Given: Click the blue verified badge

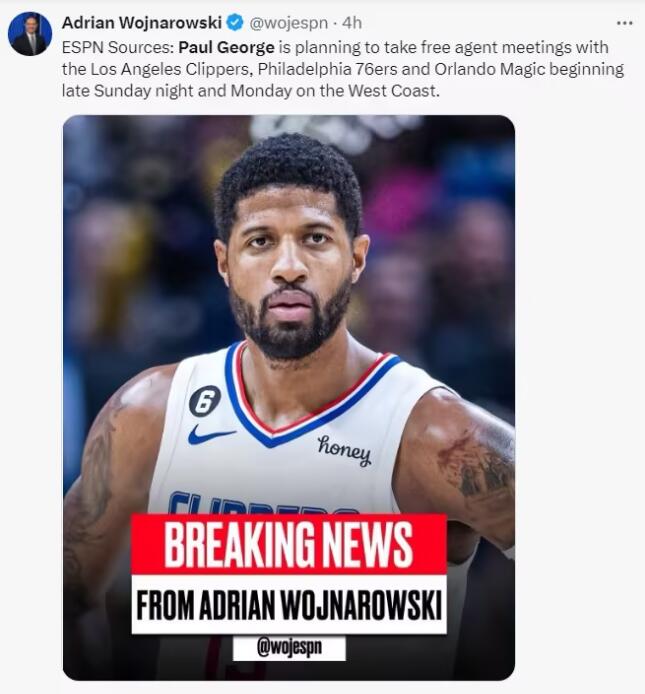Looking at the screenshot, I should click(x=235, y=23).
